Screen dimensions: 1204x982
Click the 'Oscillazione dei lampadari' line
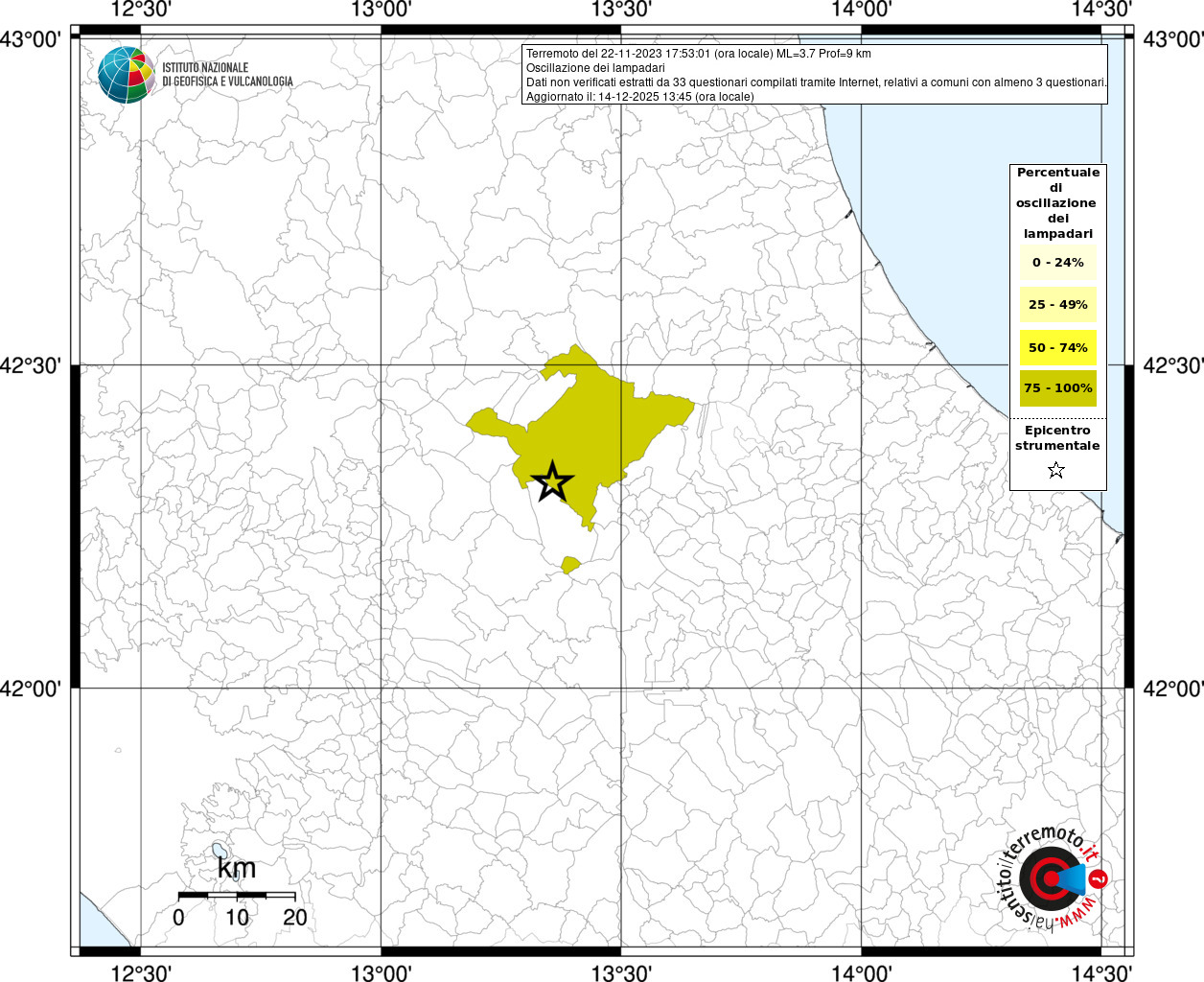(x=595, y=68)
